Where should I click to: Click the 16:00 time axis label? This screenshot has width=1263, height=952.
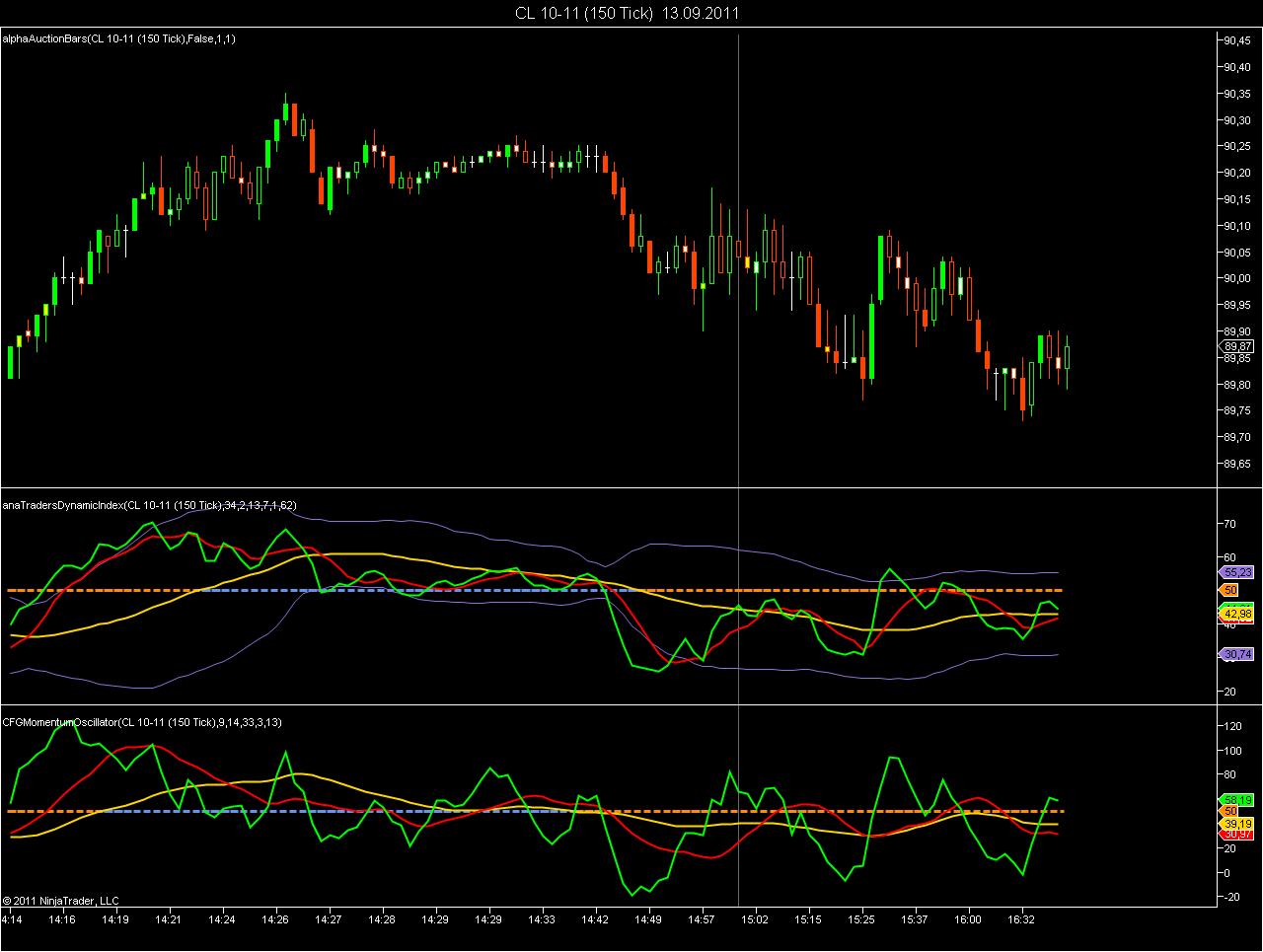pyautogui.click(x=968, y=918)
